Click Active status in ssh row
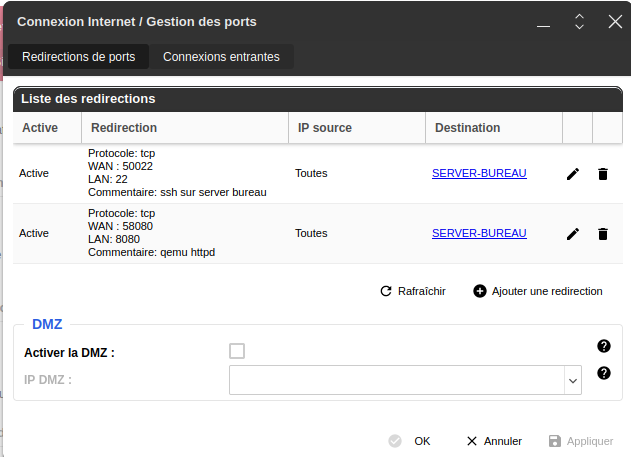This screenshot has width=631, height=457. (33, 173)
